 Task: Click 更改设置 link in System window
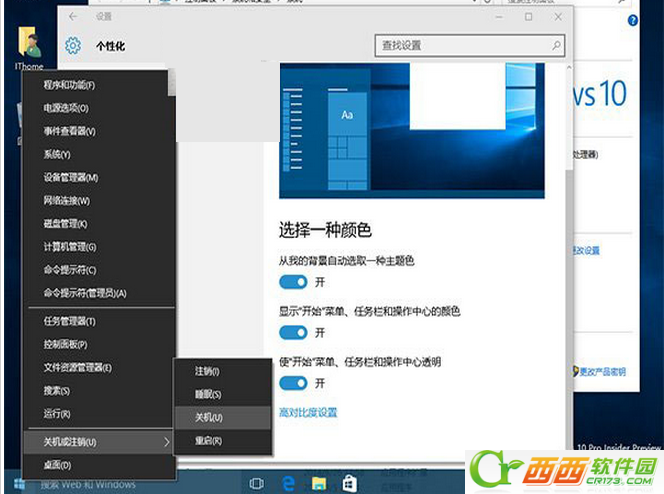pyautogui.click(x=587, y=251)
